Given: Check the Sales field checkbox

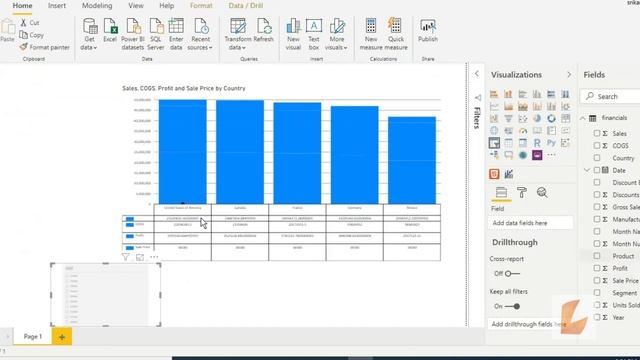Looking at the screenshot, I should click(x=597, y=133).
